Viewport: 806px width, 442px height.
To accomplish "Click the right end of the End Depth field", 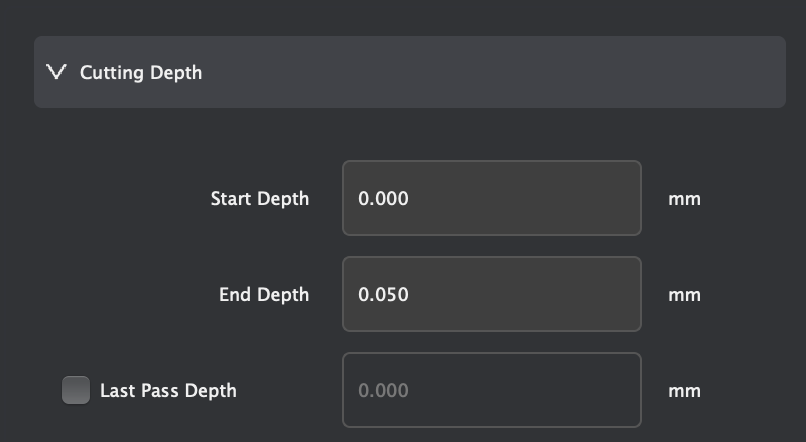I will pyautogui.click(x=620, y=294).
